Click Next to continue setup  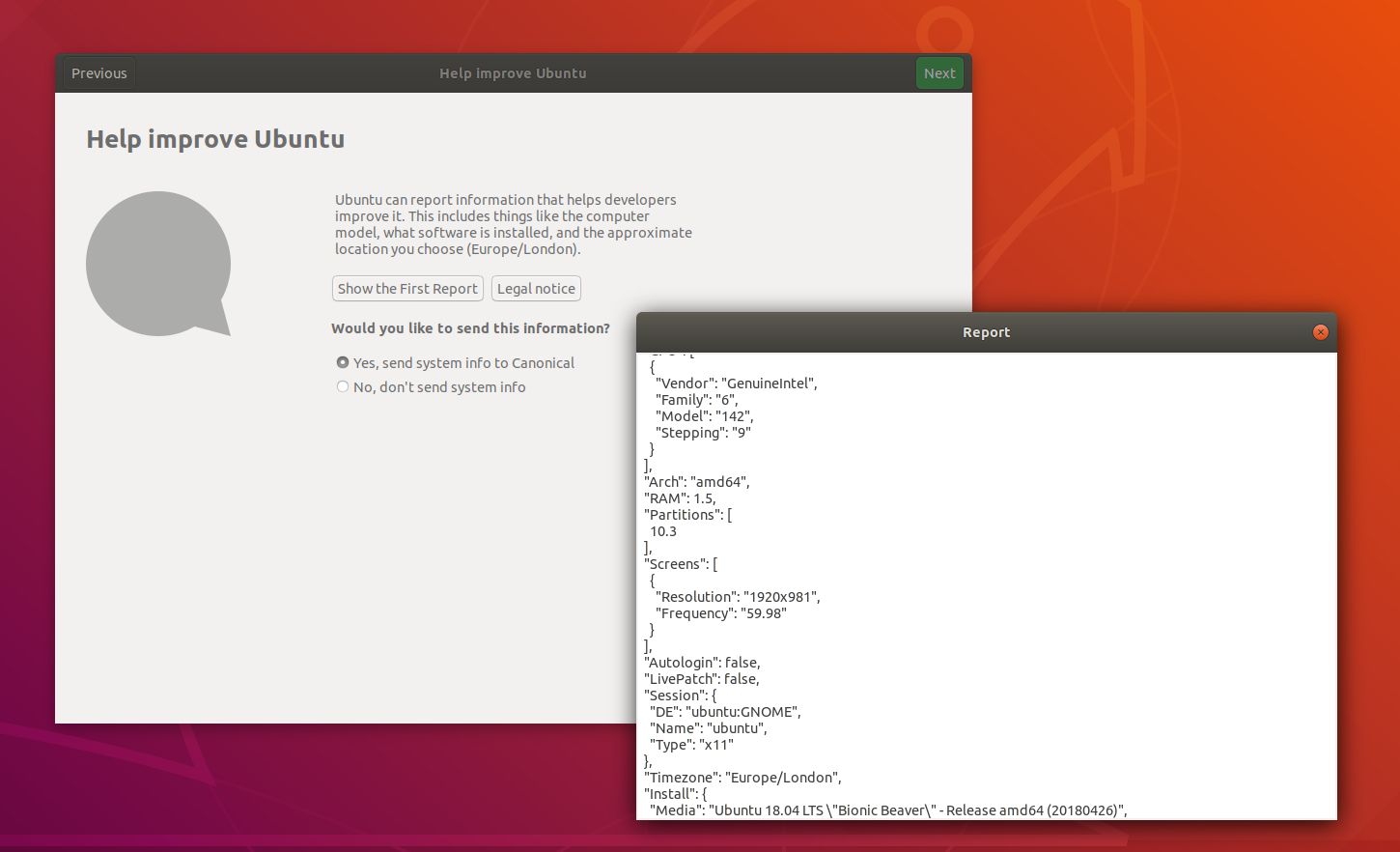[938, 72]
